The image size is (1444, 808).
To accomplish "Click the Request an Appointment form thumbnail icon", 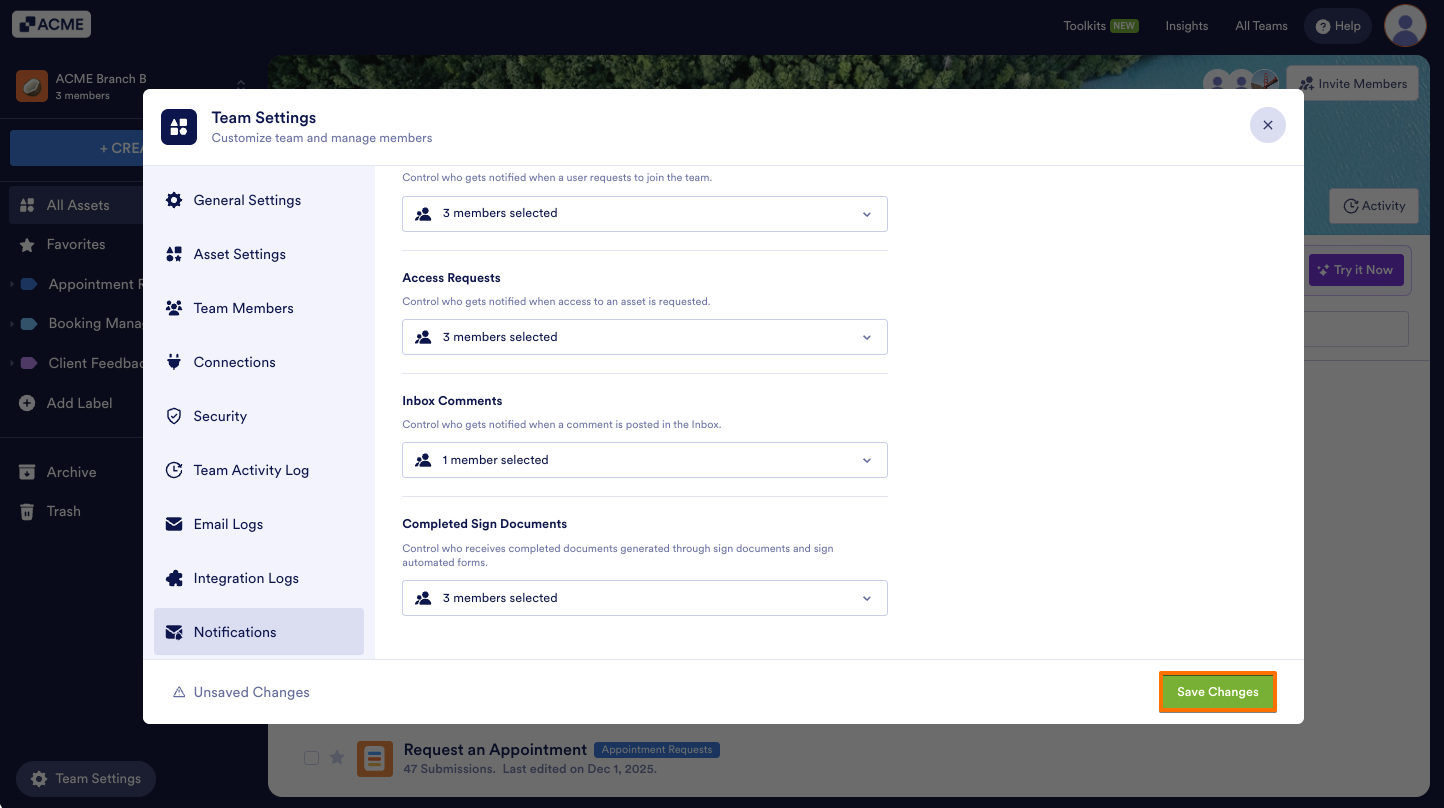I will coord(375,759).
